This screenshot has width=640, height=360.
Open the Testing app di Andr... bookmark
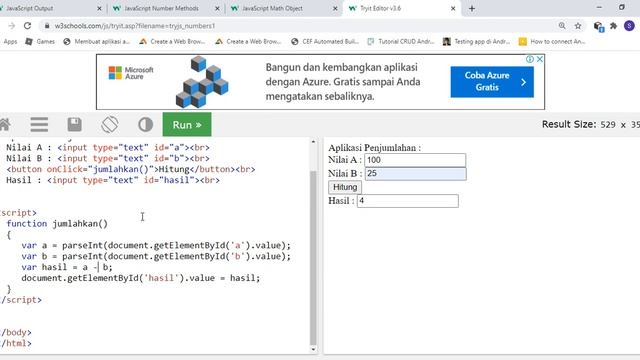[476, 41]
